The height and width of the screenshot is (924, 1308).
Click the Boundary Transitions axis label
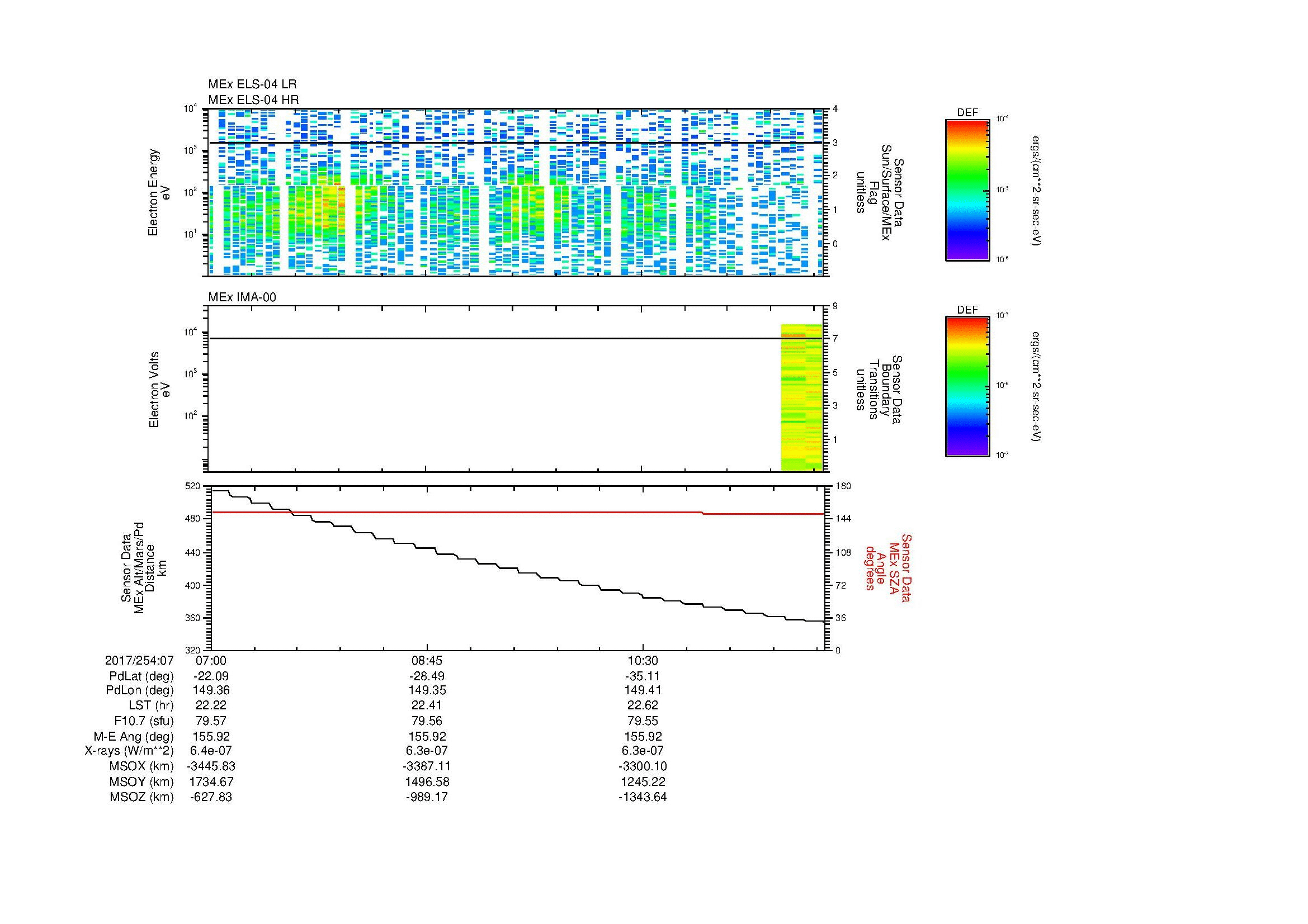pos(880,390)
